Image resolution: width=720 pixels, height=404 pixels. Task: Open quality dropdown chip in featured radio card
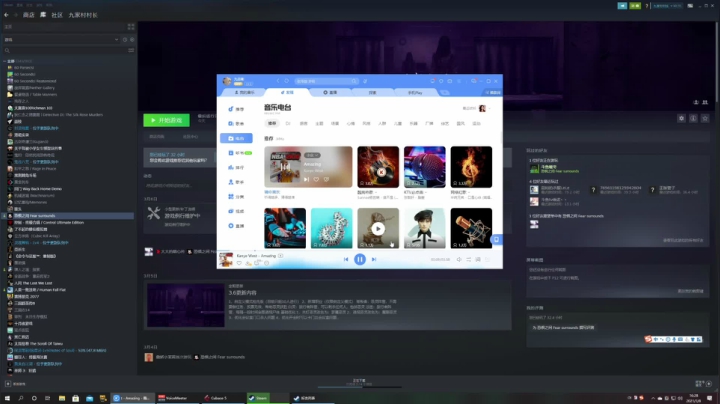click(312, 155)
